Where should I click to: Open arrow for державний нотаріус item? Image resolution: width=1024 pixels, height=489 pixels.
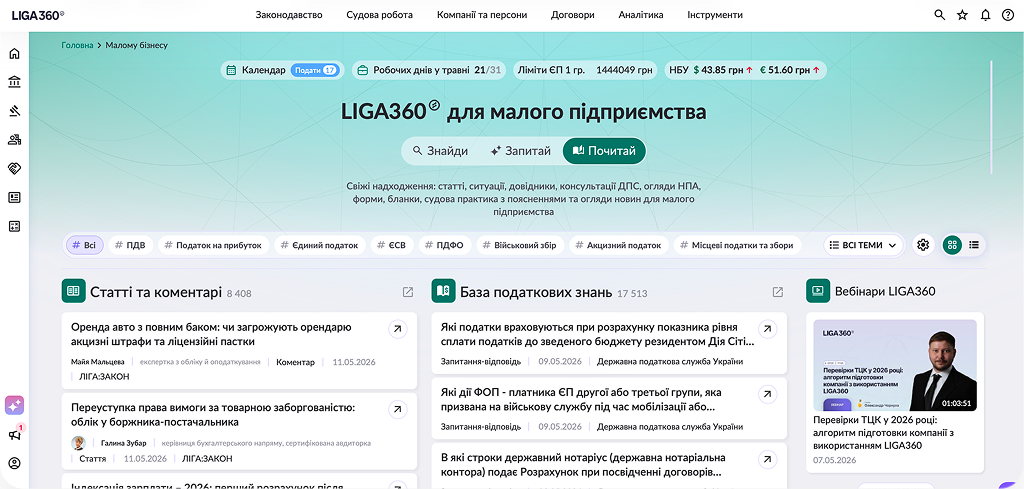pos(767,459)
